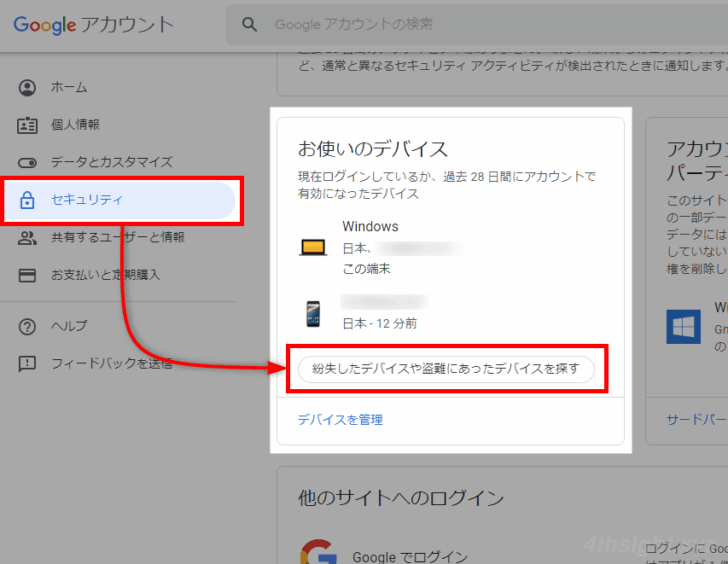Click the blue Windows app logo icon
Viewport: 728px width, 564px height.
click(683, 327)
